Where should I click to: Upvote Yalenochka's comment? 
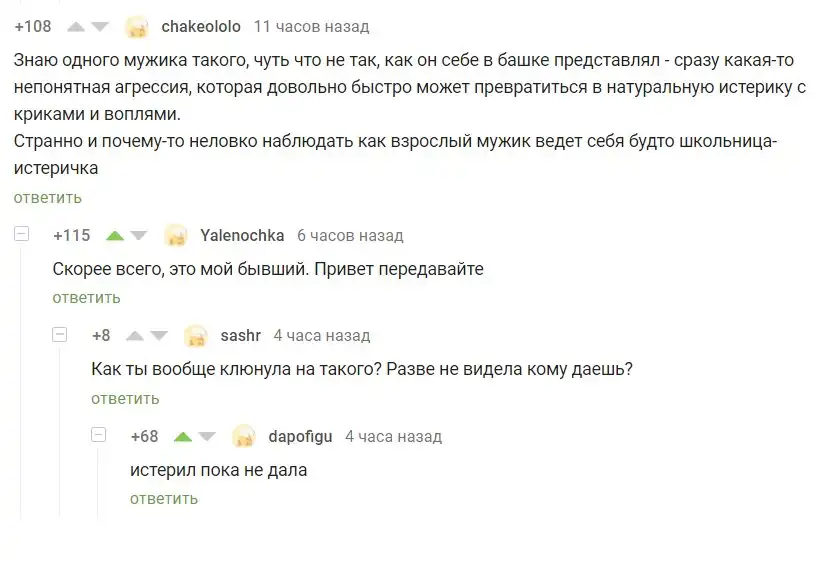115,236
